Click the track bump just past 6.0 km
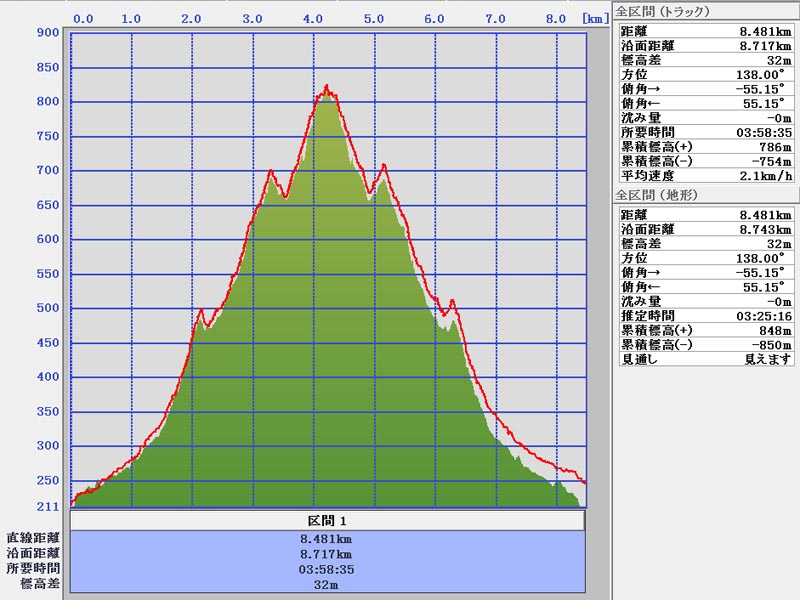Viewport: 800px width, 600px height. tap(452, 300)
